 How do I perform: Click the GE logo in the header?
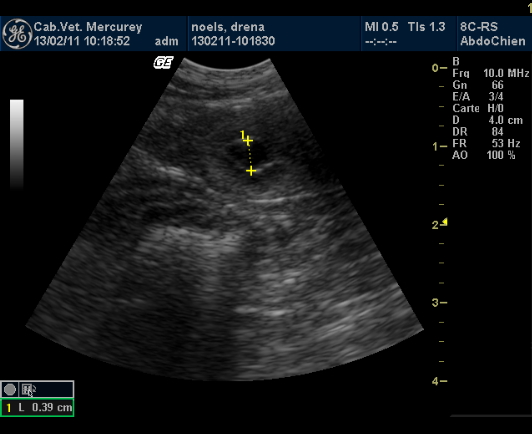coord(17,34)
